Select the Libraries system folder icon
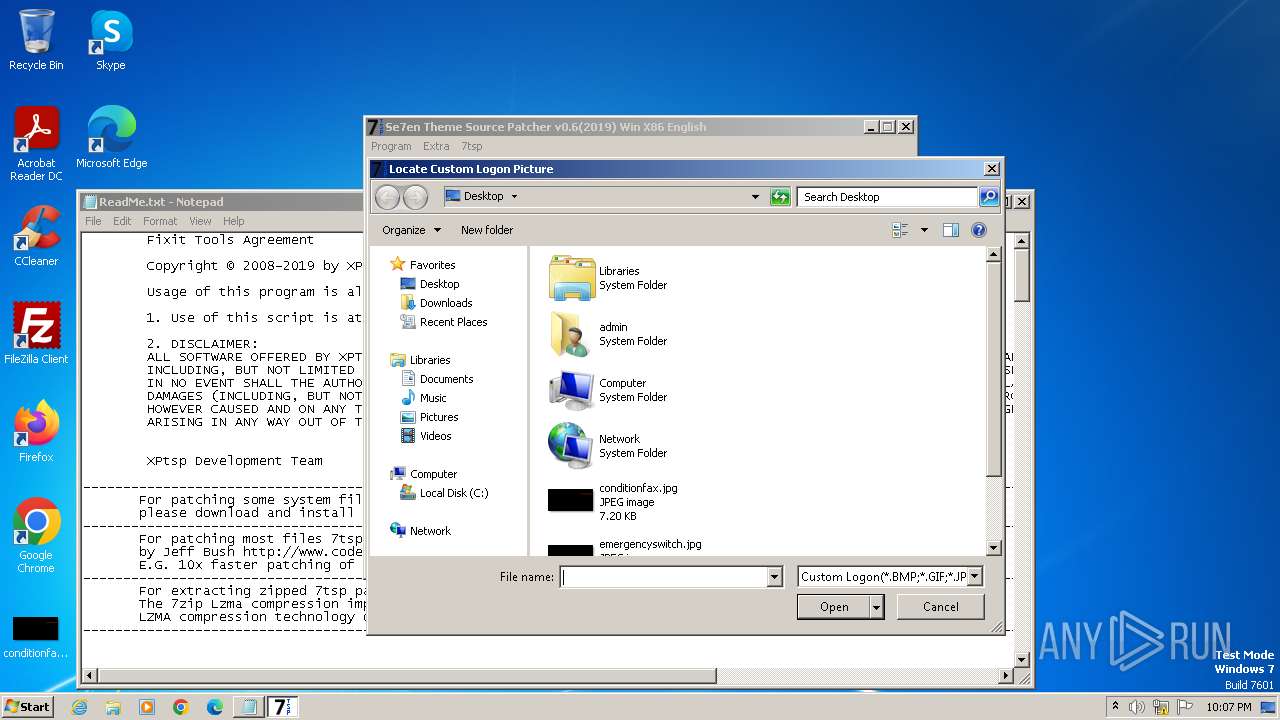The height and width of the screenshot is (720, 1280). click(572, 278)
